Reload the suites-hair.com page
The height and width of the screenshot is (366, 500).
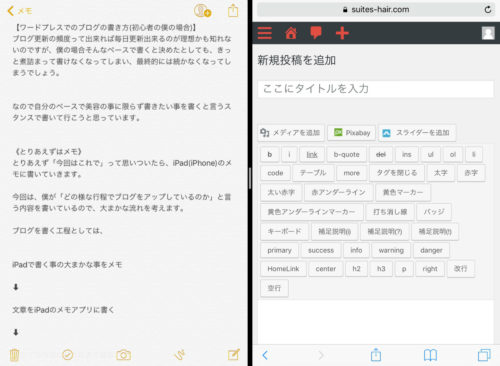488,10
